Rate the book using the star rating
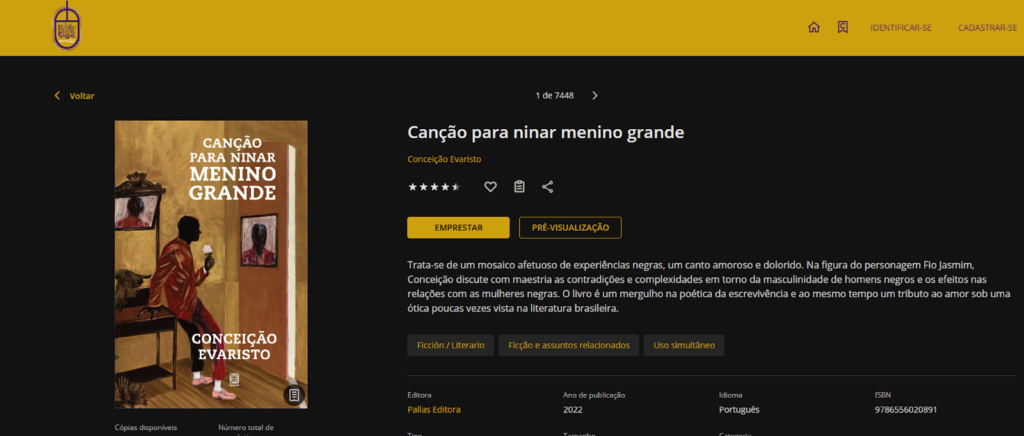 434,187
